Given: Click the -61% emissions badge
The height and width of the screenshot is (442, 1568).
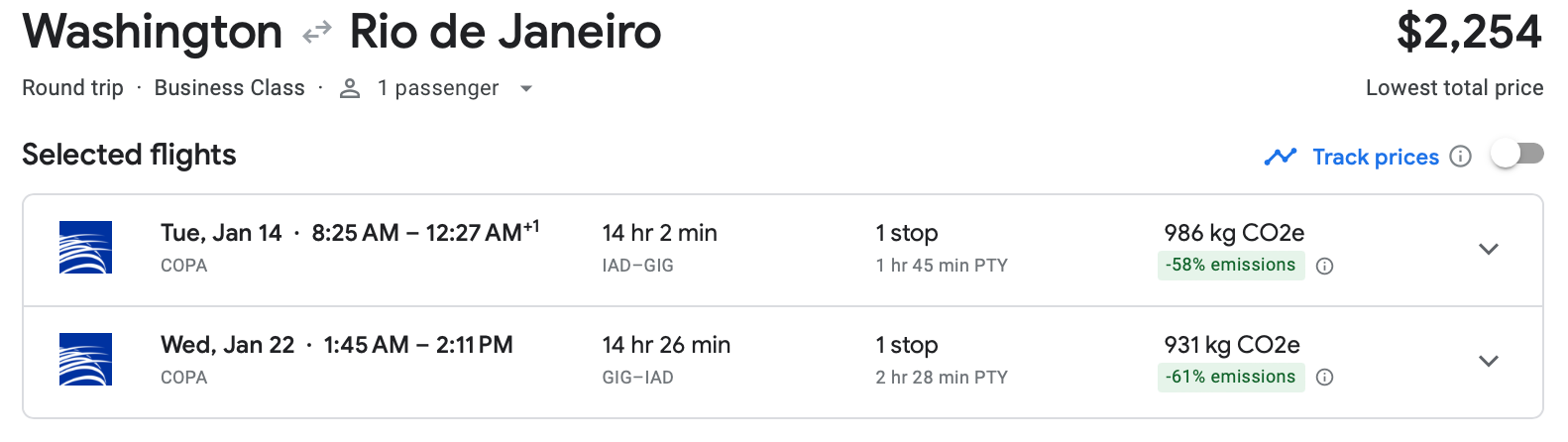Looking at the screenshot, I should pos(1230,378).
